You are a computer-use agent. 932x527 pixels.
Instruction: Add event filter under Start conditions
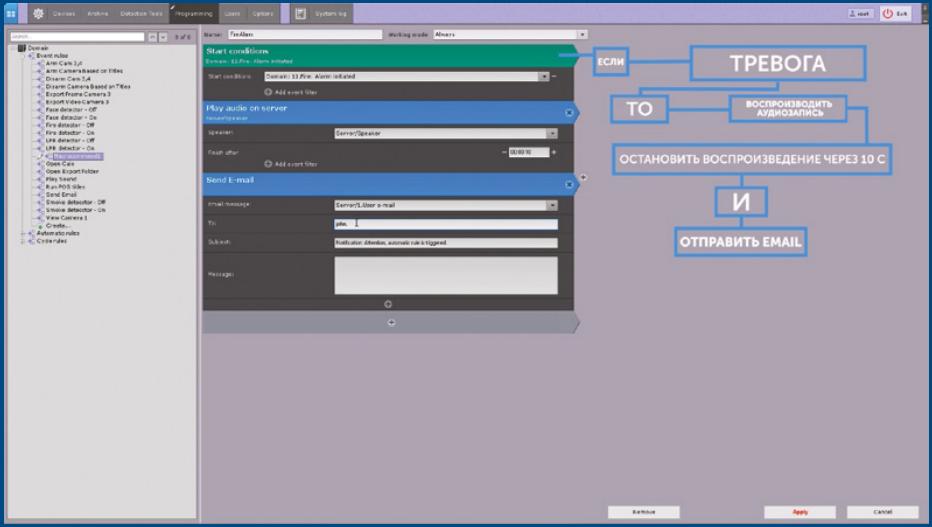(x=290, y=91)
